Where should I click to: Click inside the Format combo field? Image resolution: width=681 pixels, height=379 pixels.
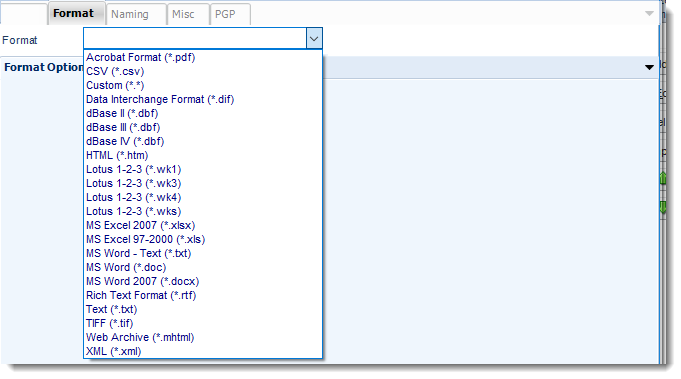(195, 39)
